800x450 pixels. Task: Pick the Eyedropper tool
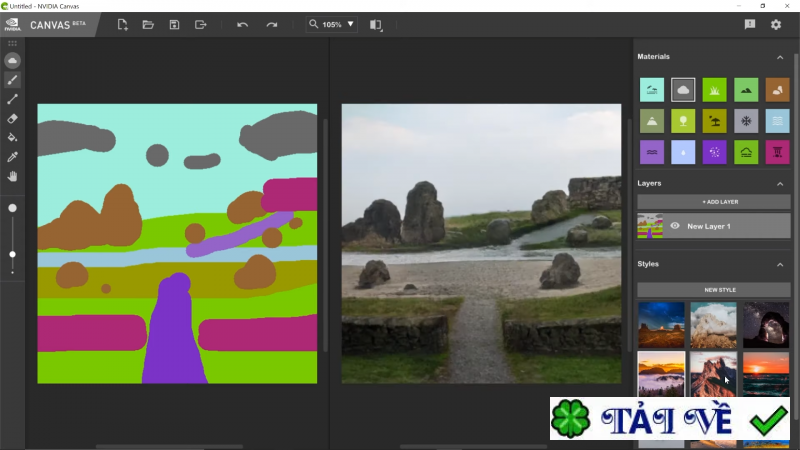point(13,157)
